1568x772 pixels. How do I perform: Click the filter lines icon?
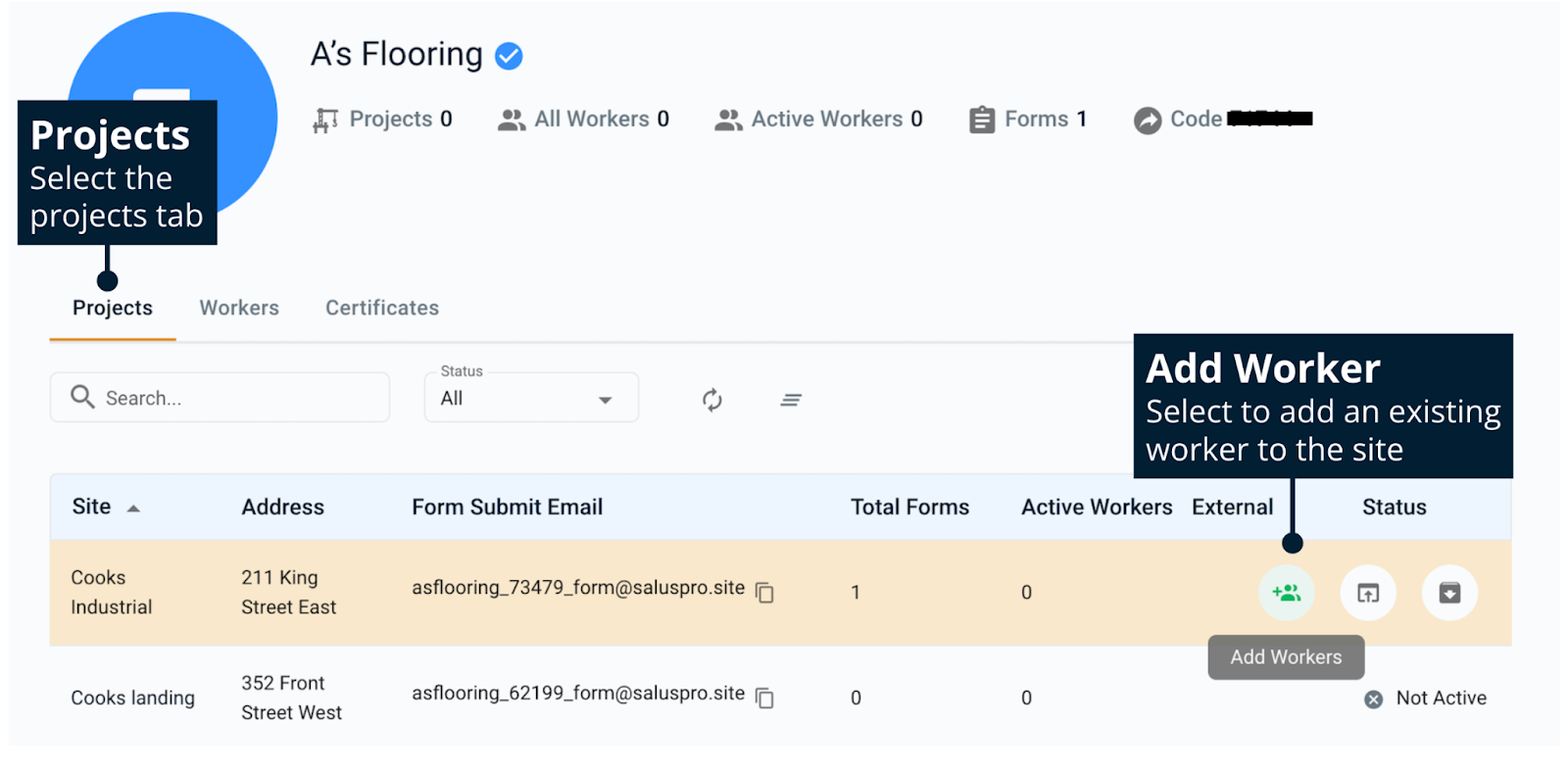[x=791, y=400]
